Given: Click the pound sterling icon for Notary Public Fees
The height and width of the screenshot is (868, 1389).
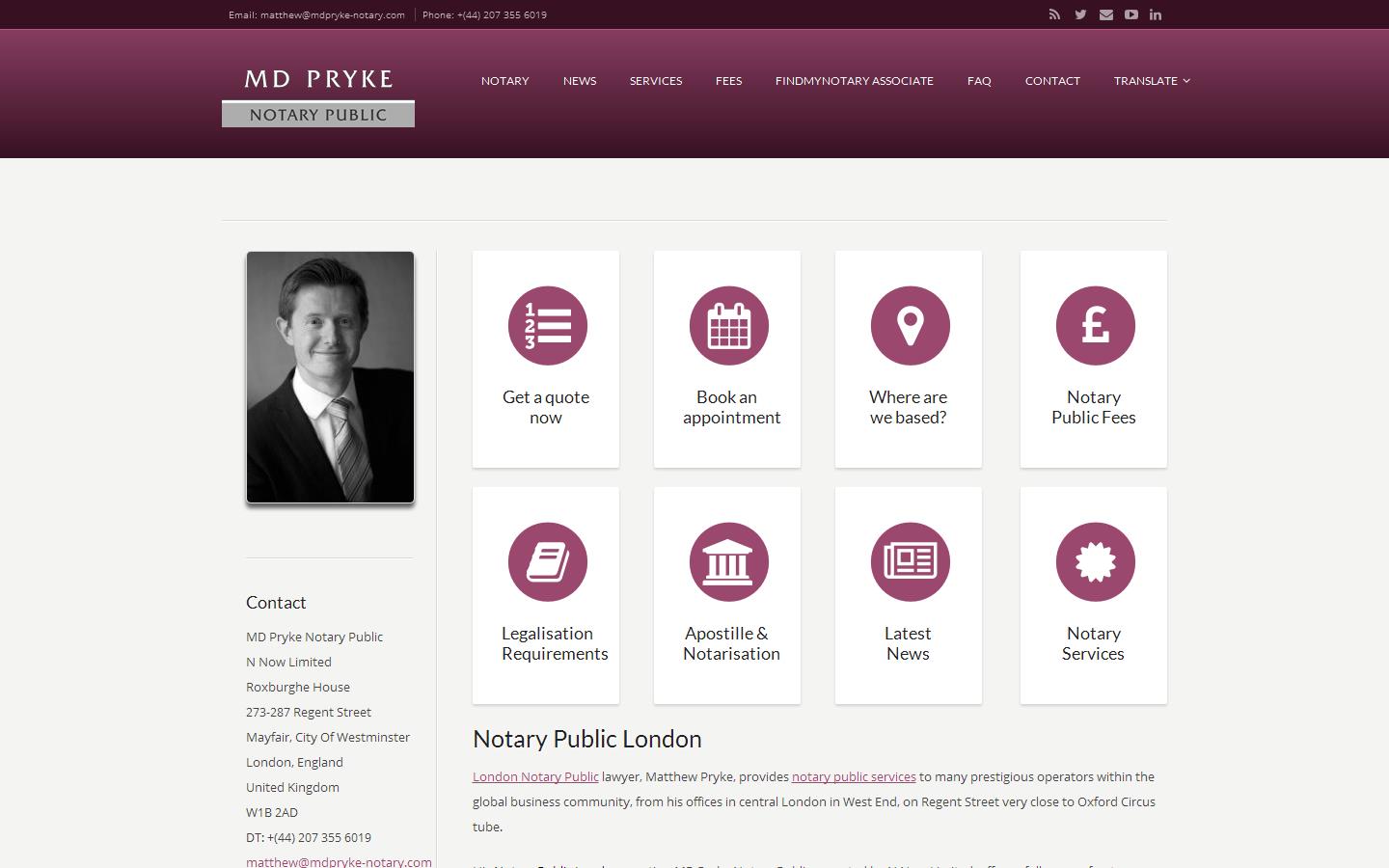Looking at the screenshot, I should coord(1094,326).
